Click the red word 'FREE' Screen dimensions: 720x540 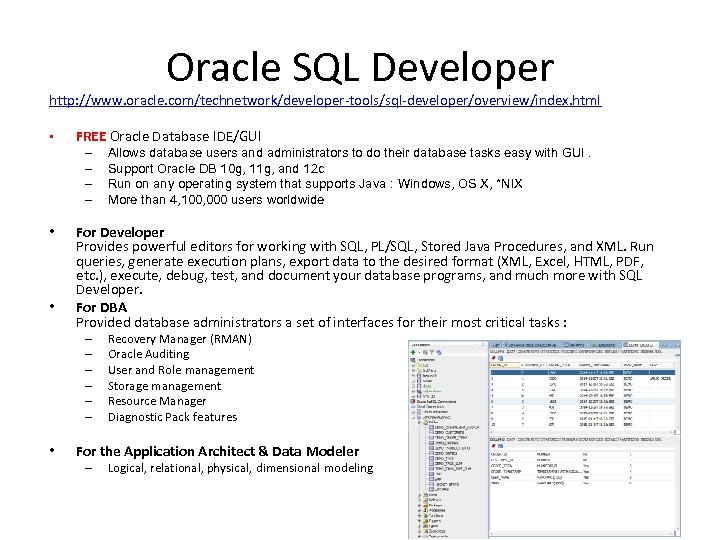point(91,136)
